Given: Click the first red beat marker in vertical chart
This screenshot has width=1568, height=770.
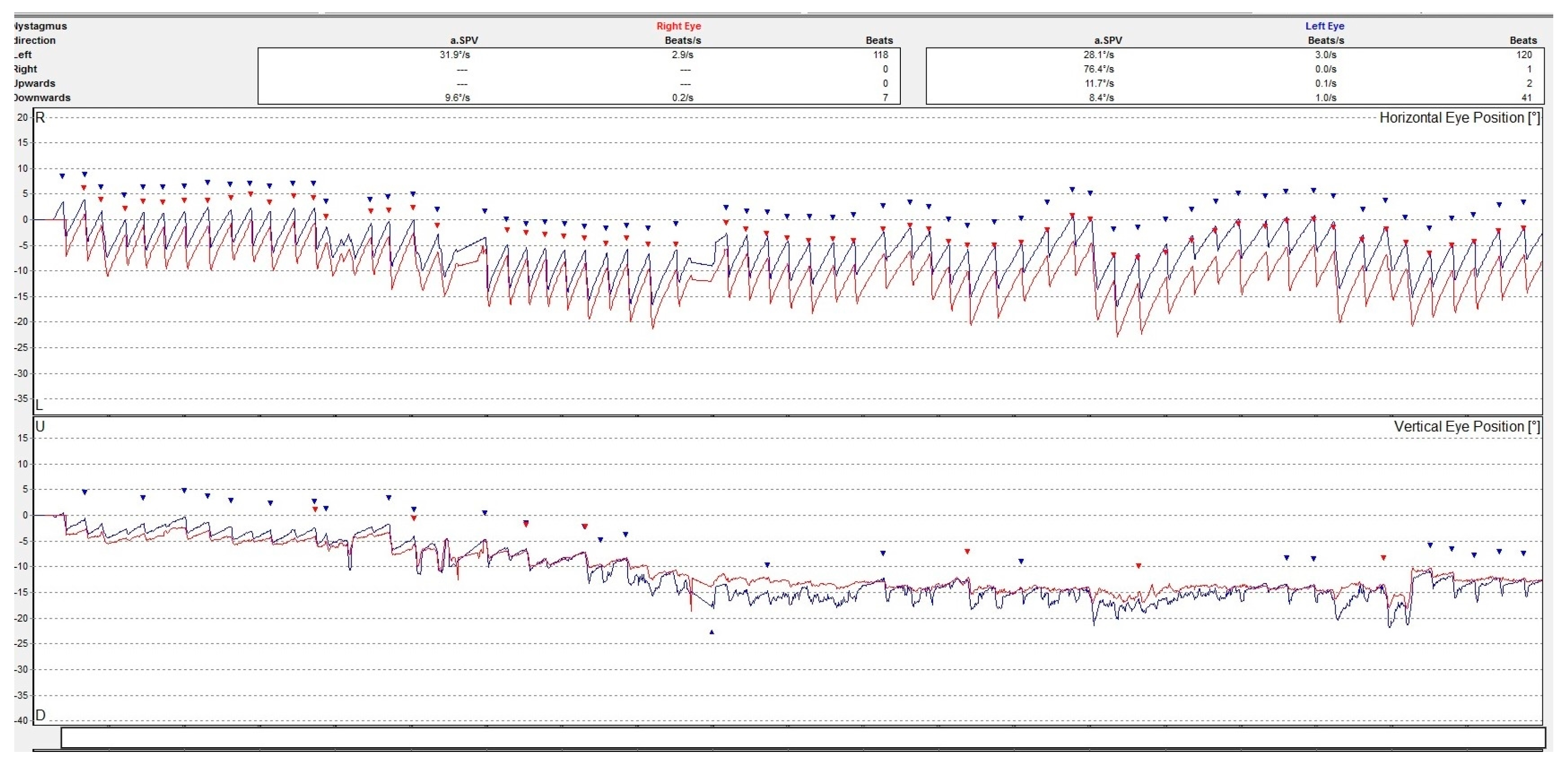Looking at the screenshot, I should coord(315,509).
